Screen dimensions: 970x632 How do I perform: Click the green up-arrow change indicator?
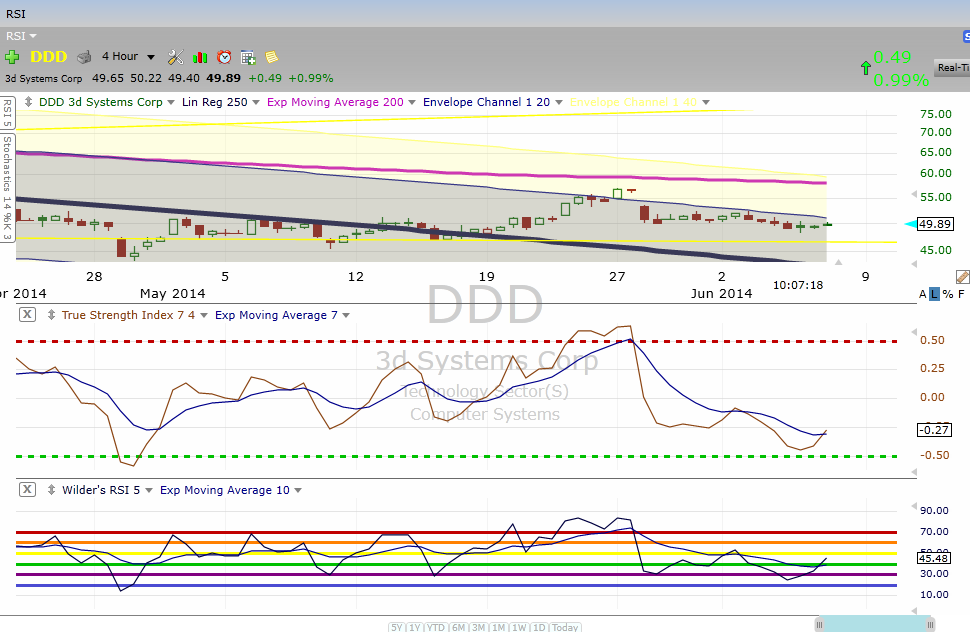point(865,67)
